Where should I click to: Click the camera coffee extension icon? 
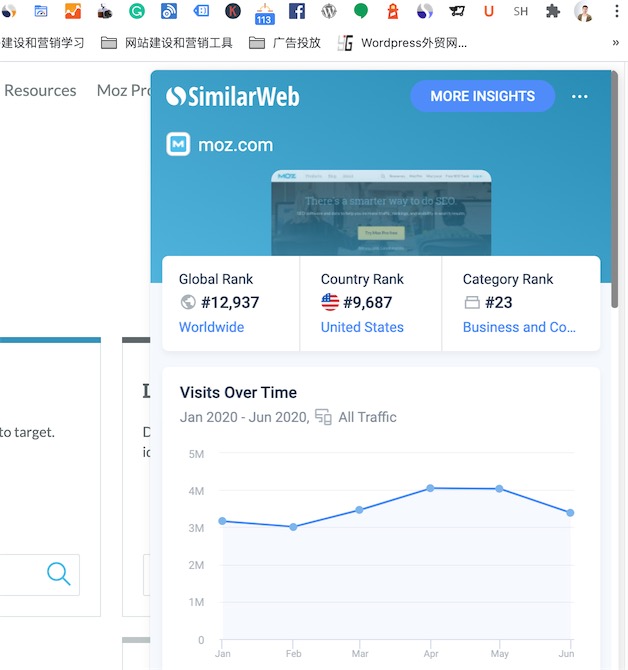point(105,12)
